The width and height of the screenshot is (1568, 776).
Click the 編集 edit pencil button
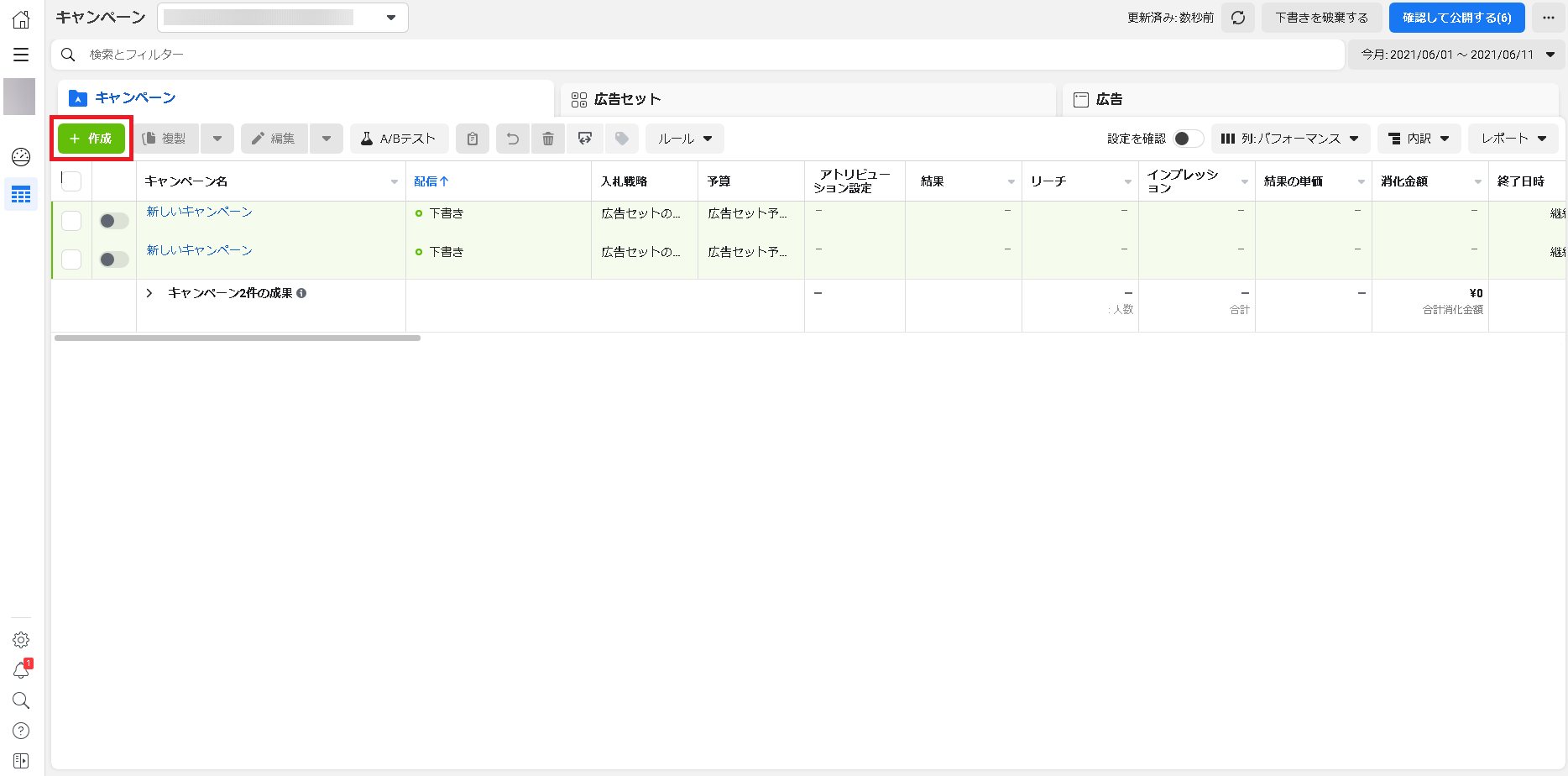(x=274, y=139)
